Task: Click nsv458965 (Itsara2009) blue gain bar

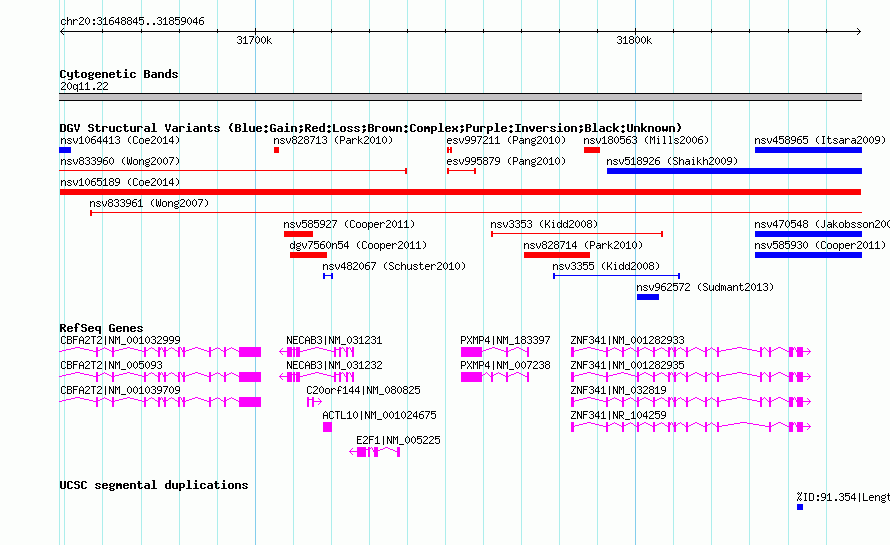Action: click(x=808, y=150)
